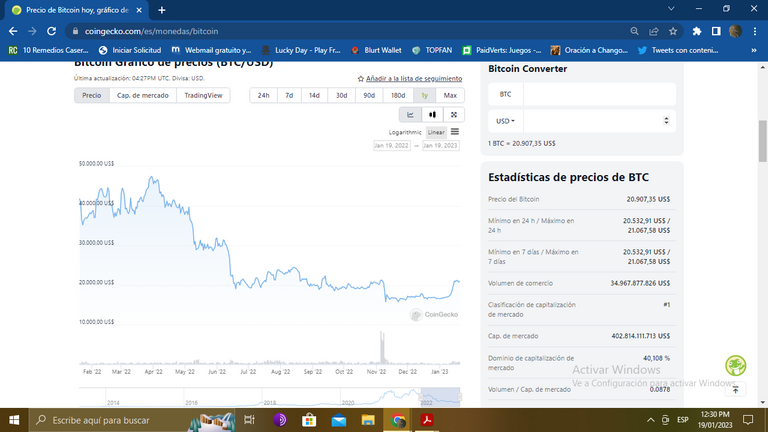The height and width of the screenshot is (432, 768).
Task: Open the tab search chevron
Action: 671,9
